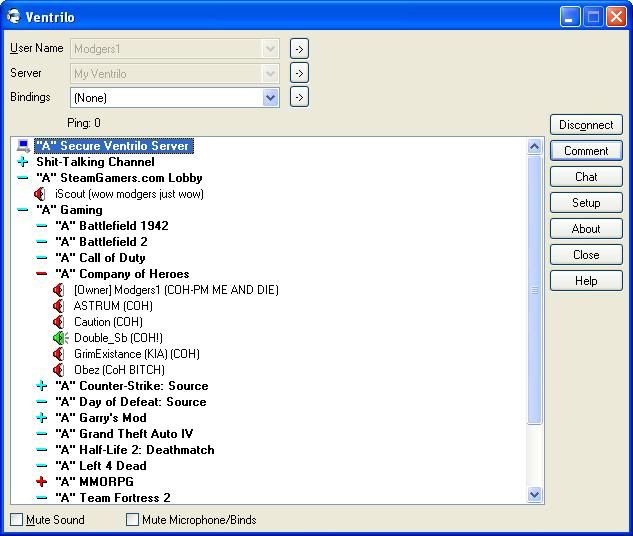This screenshot has height=536, width=633.
Task: Select the Battlefield 1942 channel
Action: point(111,226)
